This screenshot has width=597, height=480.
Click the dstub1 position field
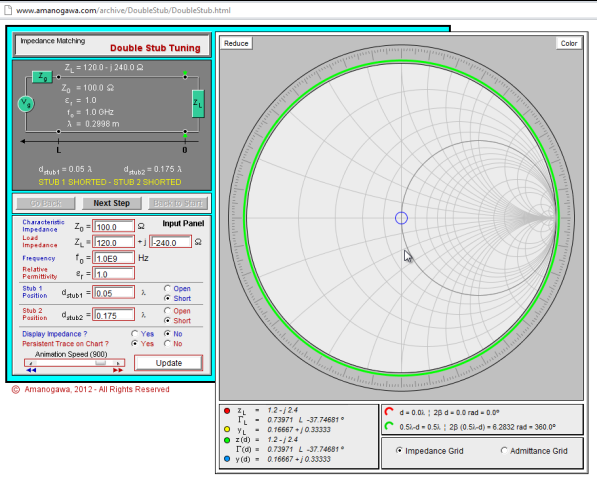pyautogui.click(x=113, y=293)
